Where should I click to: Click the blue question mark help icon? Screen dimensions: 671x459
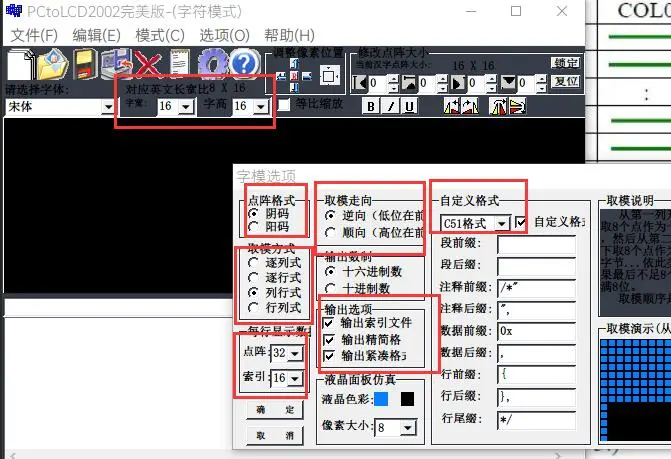click(240, 65)
